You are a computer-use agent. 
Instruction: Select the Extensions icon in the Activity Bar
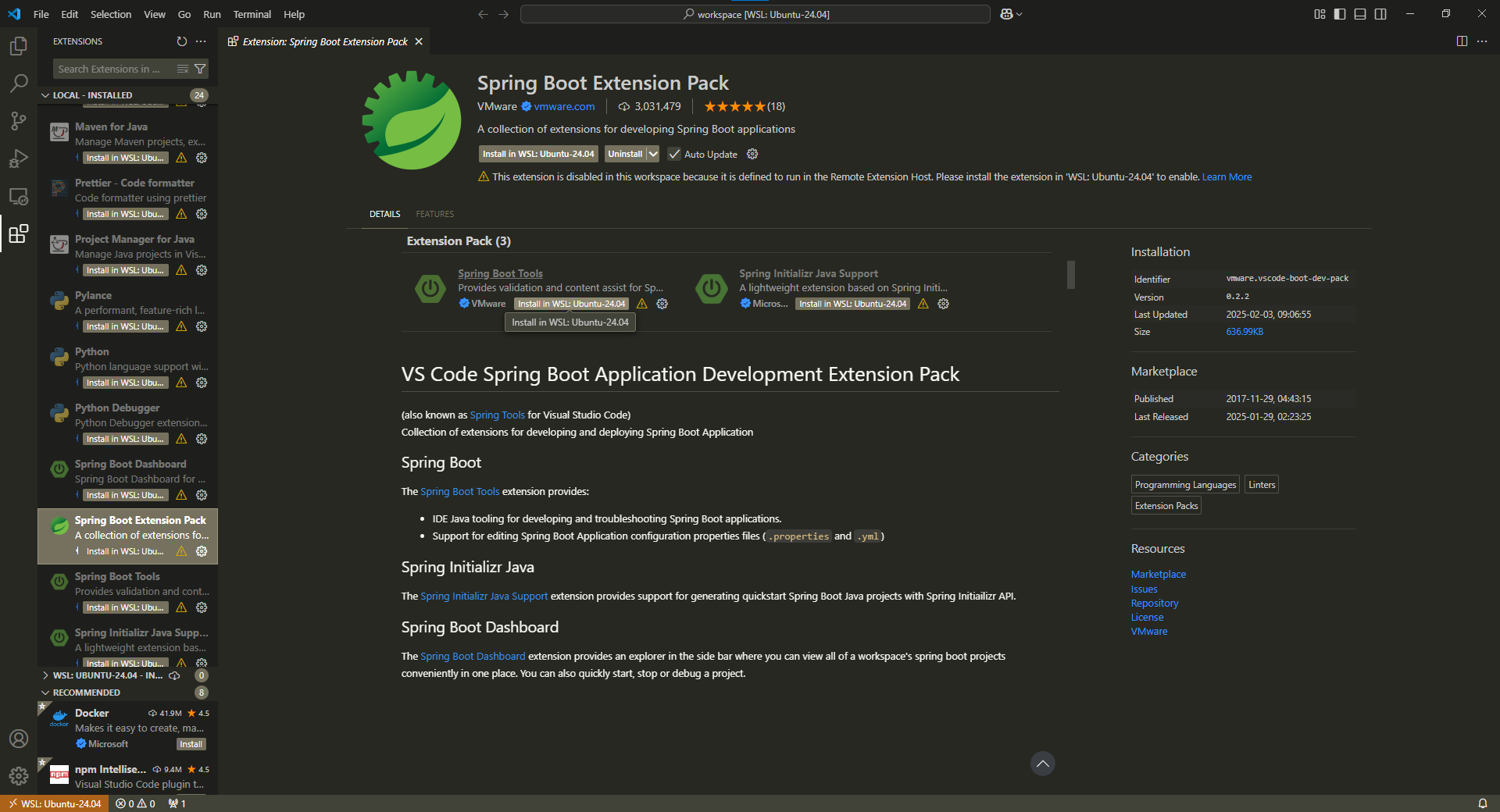pyautogui.click(x=19, y=233)
